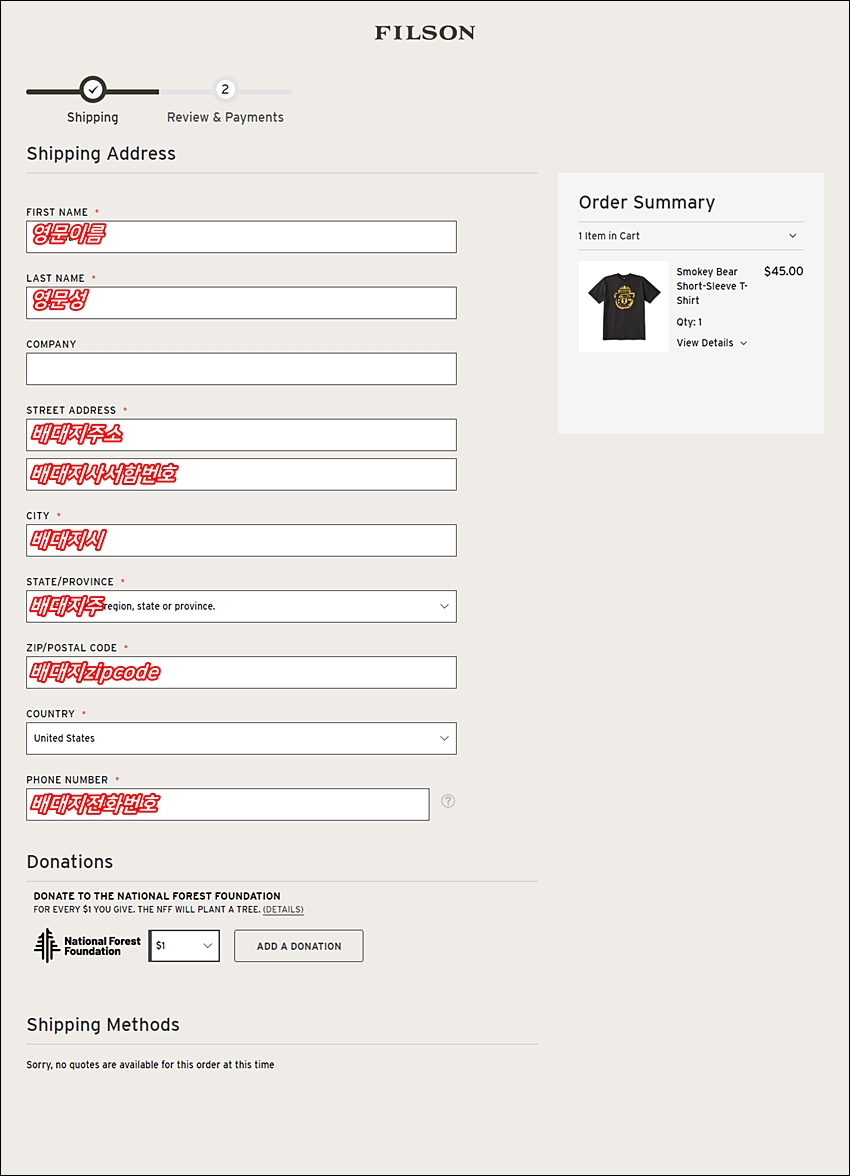Expand View Details for the cart item
Screen dimensions: 850x1176
pos(711,343)
